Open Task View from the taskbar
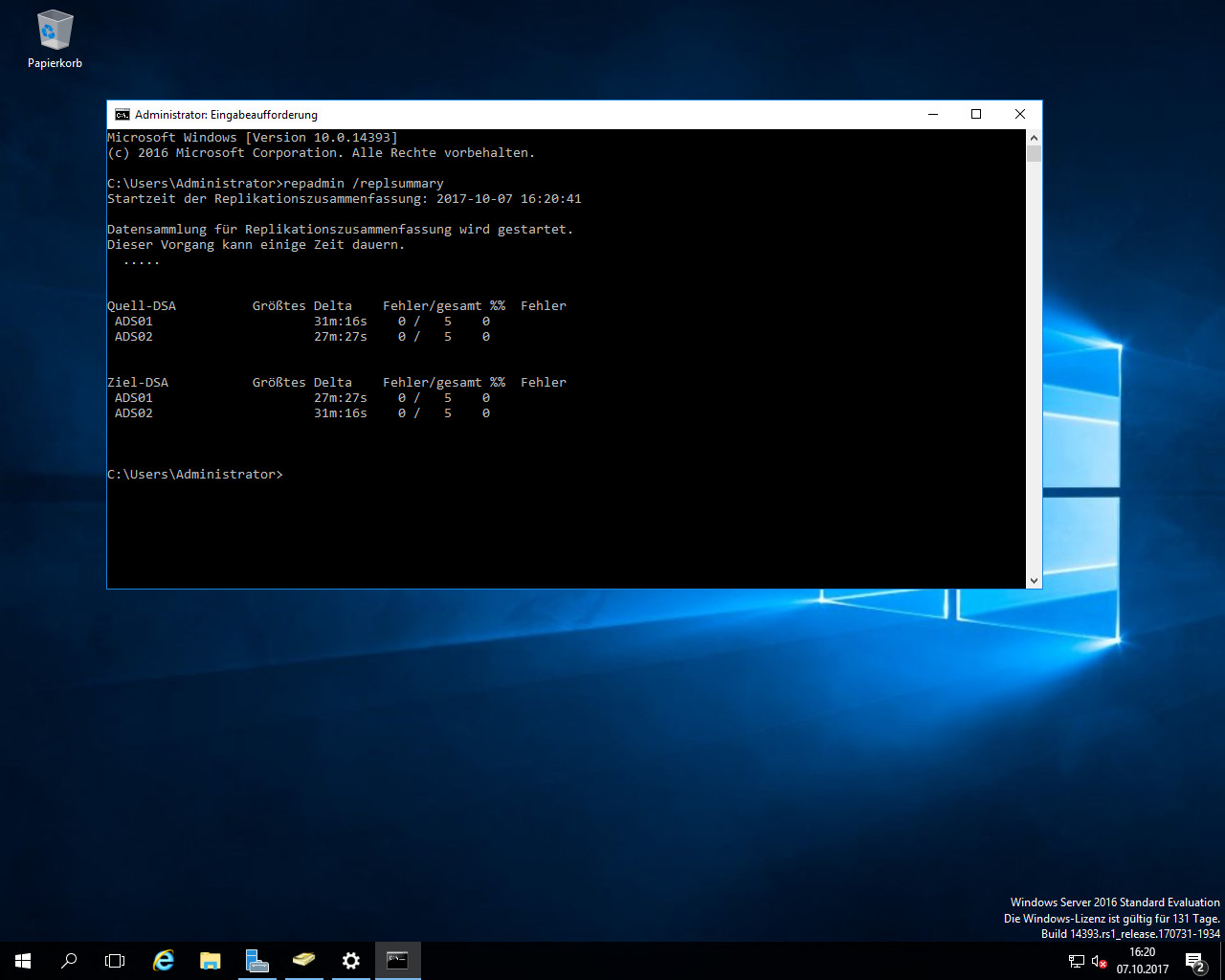The width and height of the screenshot is (1225, 980). click(115, 960)
